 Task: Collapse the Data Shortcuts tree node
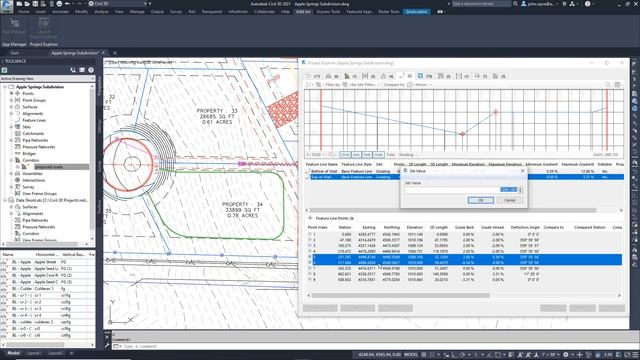[5, 200]
